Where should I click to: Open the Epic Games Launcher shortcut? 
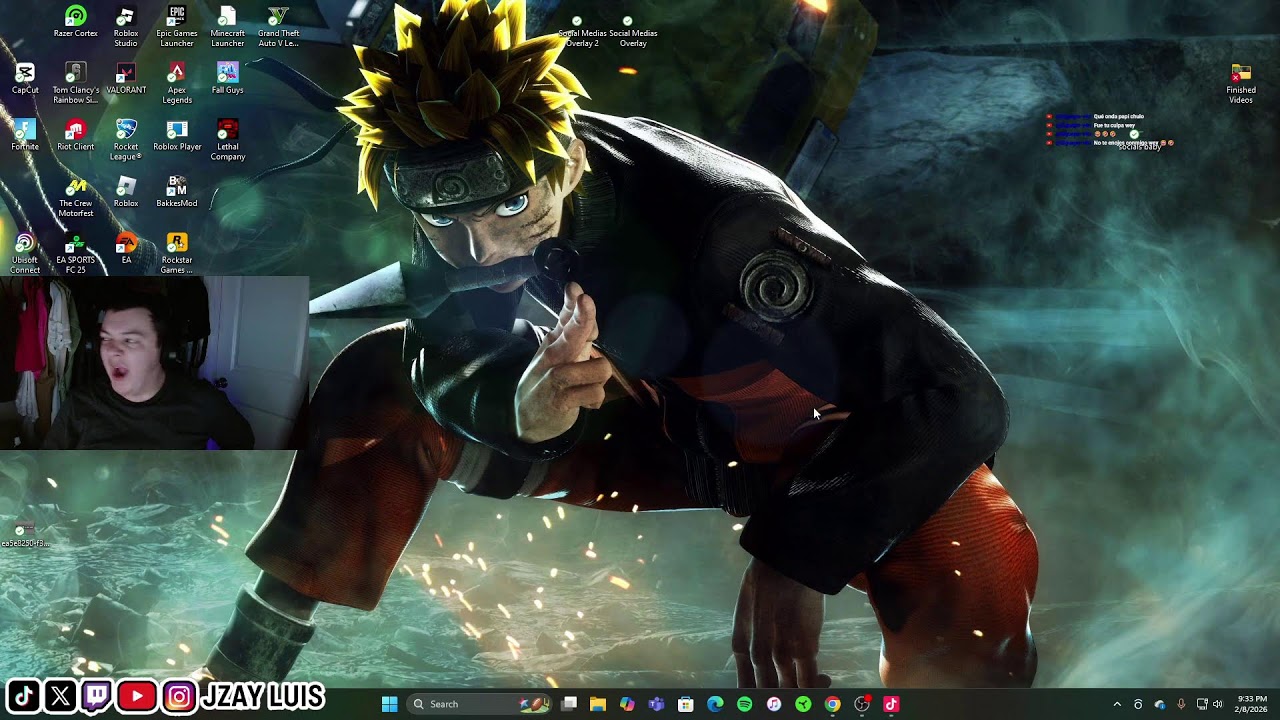click(x=177, y=27)
